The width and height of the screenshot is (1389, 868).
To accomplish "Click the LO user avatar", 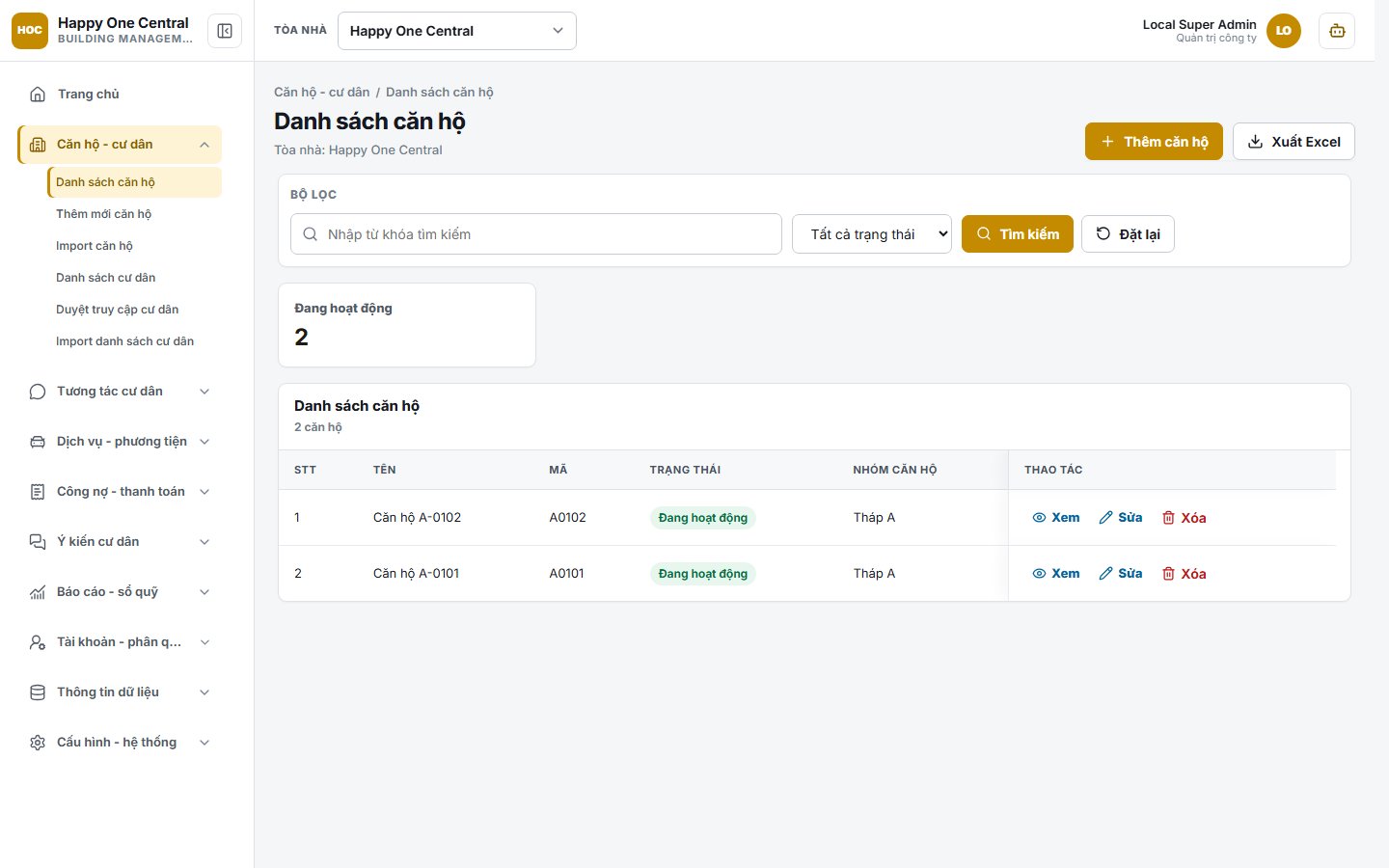I will 1284,31.
